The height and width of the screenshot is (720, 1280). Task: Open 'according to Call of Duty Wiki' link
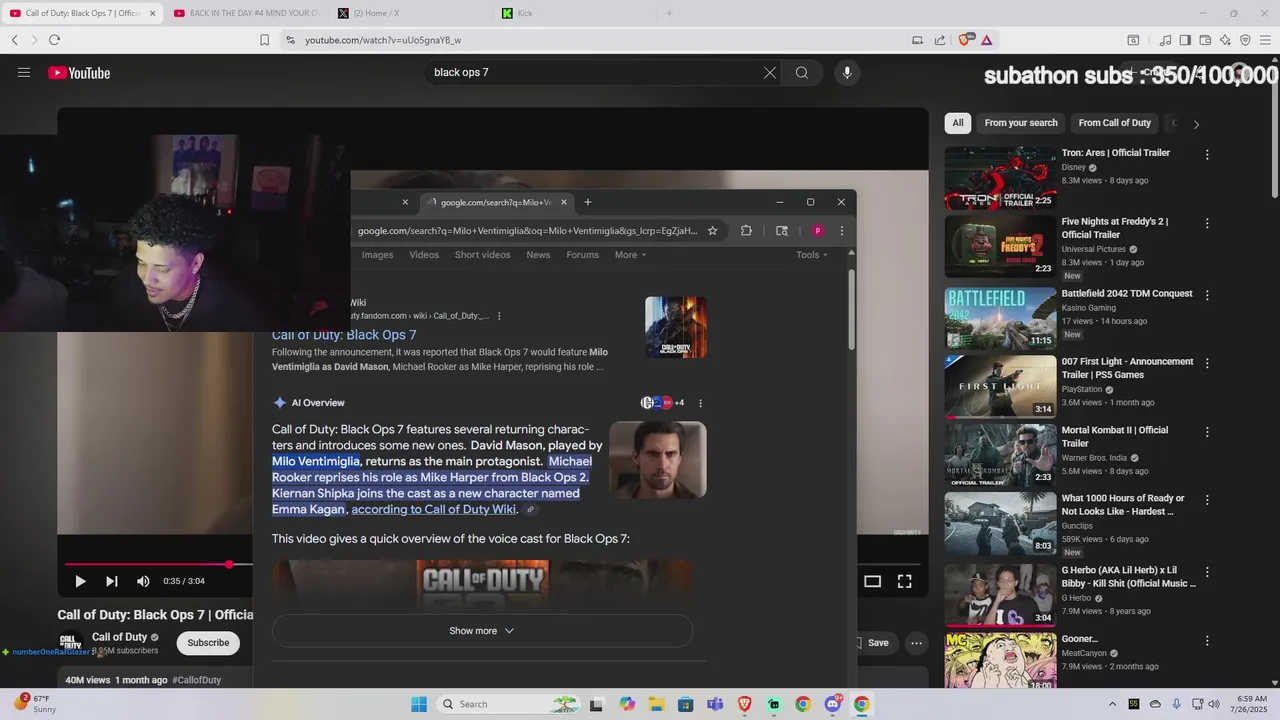click(x=433, y=509)
